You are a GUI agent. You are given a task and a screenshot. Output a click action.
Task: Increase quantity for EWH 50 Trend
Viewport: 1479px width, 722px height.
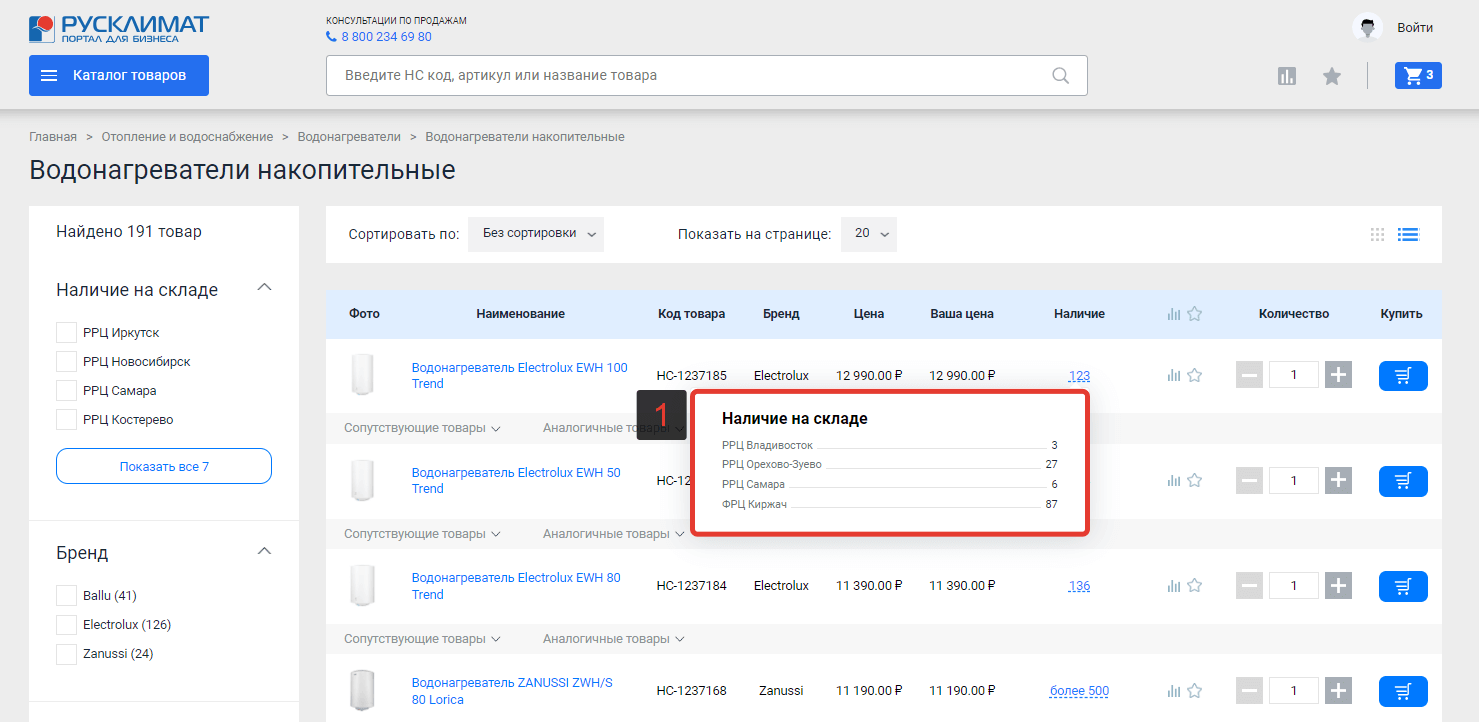pyautogui.click(x=1339, y=481)
